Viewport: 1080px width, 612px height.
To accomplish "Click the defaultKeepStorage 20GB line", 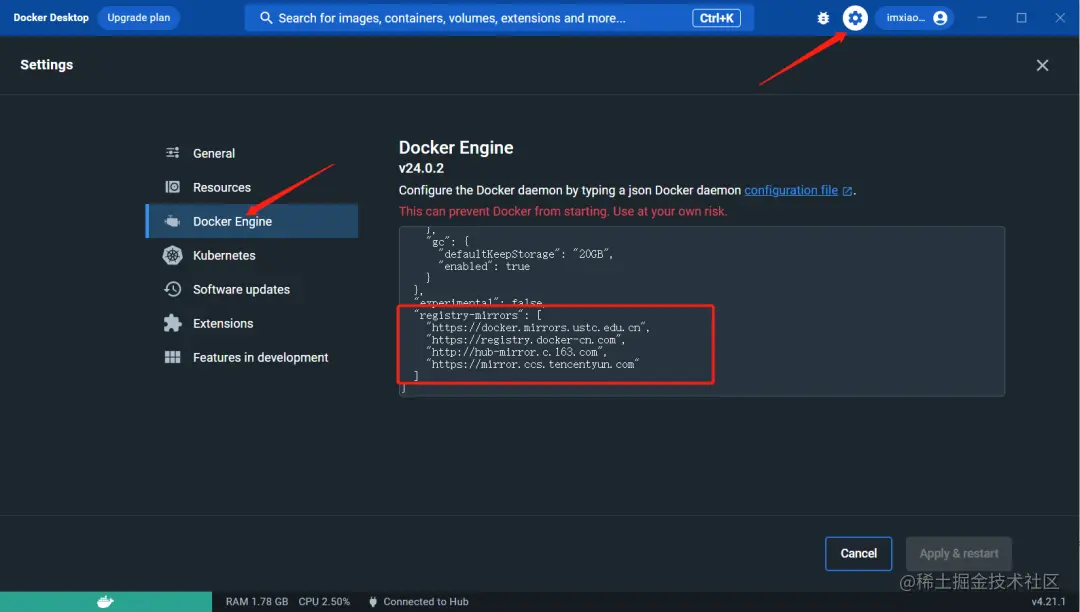I will (x=526, y=255).
